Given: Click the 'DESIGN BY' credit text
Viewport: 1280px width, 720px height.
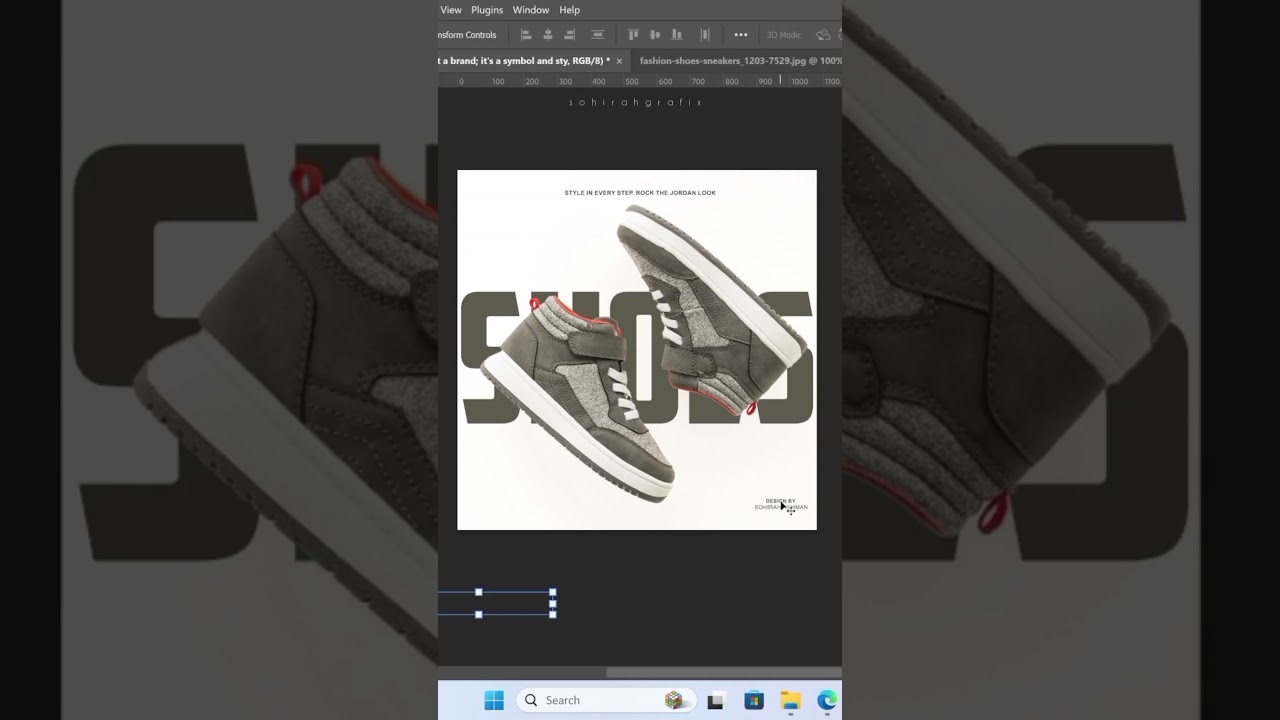Looking at the screenshot, I should coord(780,501).
